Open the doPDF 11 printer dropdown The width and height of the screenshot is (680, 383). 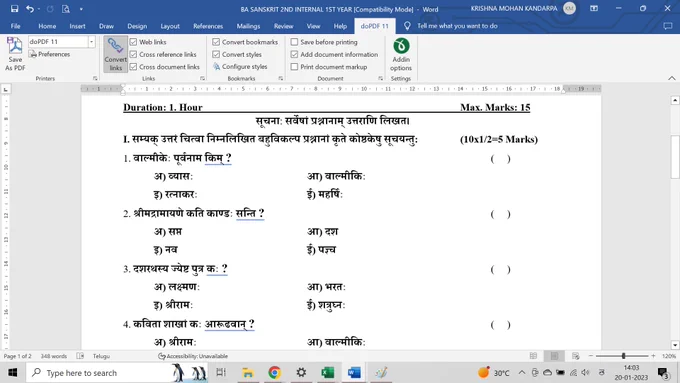pos(92,42)
